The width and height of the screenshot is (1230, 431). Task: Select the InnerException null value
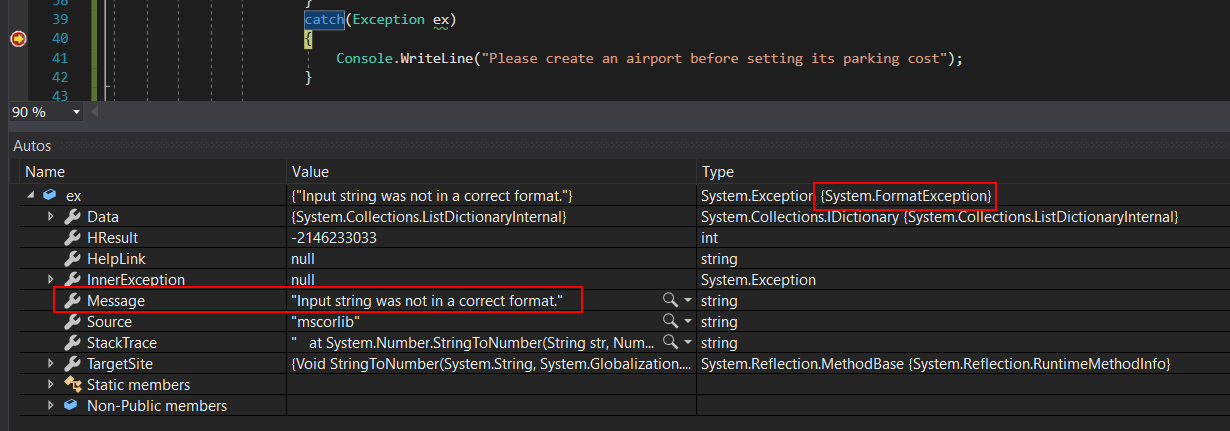pyautogui.click(x=303, y=280)
